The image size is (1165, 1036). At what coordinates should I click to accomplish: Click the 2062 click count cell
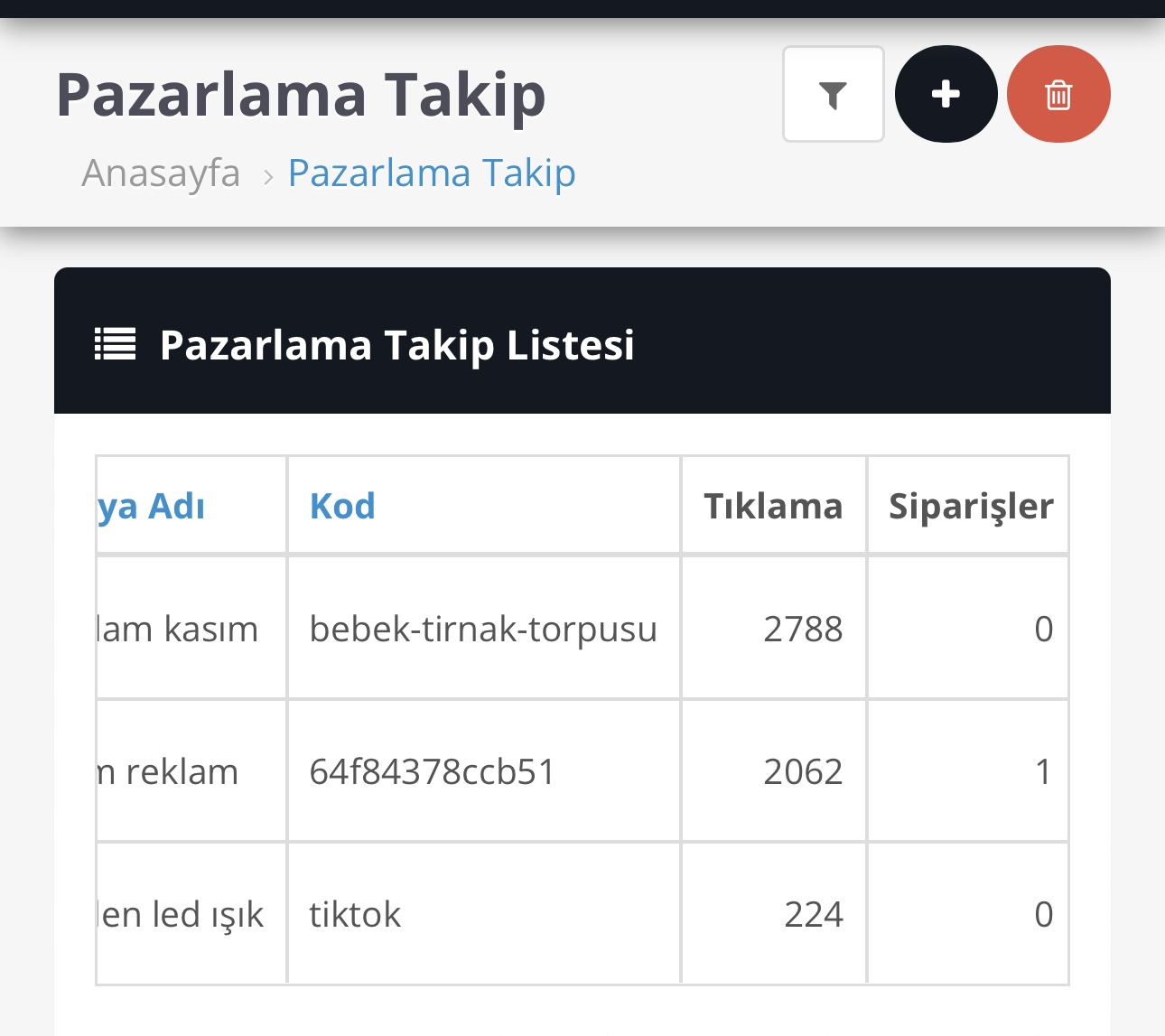(774, 771)
